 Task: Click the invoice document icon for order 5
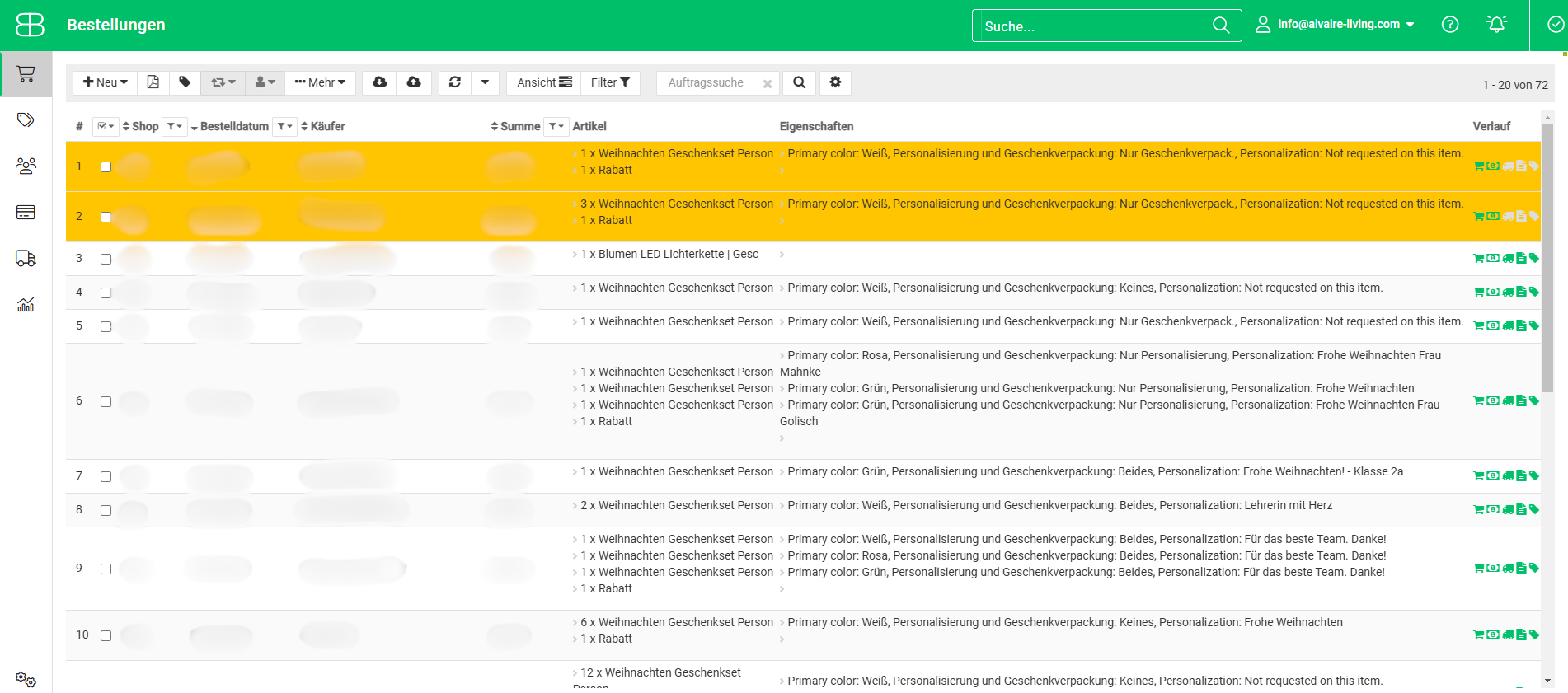click(x=1521, y=326)
